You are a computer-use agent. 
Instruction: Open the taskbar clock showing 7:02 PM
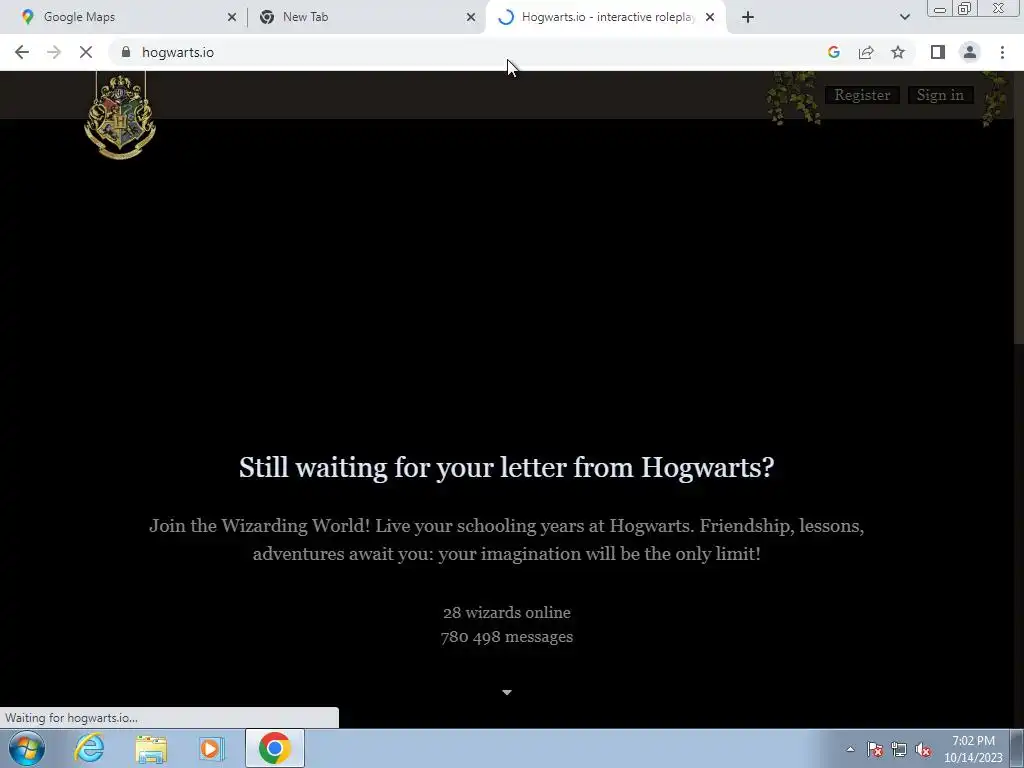point(973,749)
